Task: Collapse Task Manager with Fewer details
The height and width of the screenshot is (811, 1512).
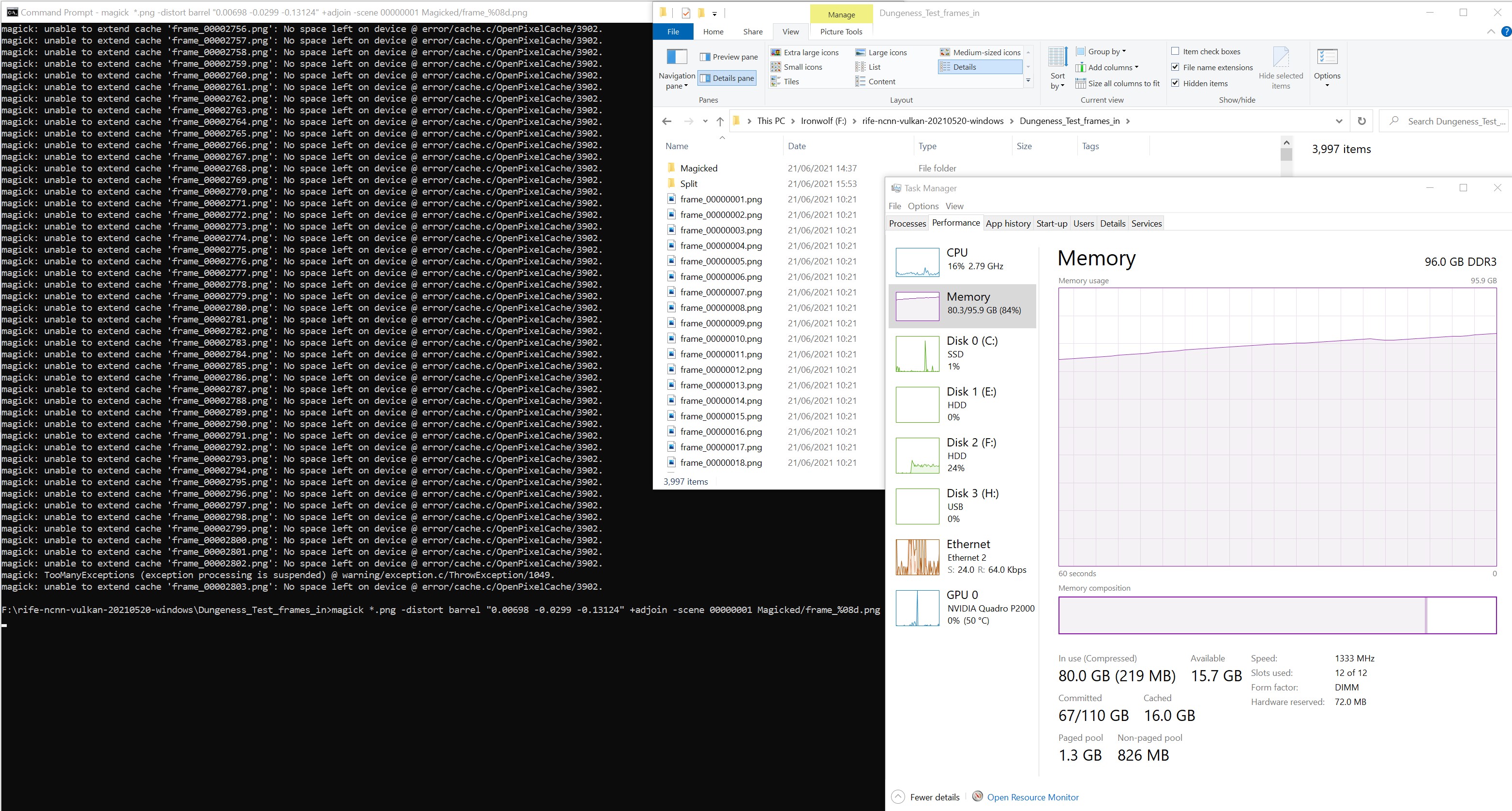Action: (x=925, y=797)
